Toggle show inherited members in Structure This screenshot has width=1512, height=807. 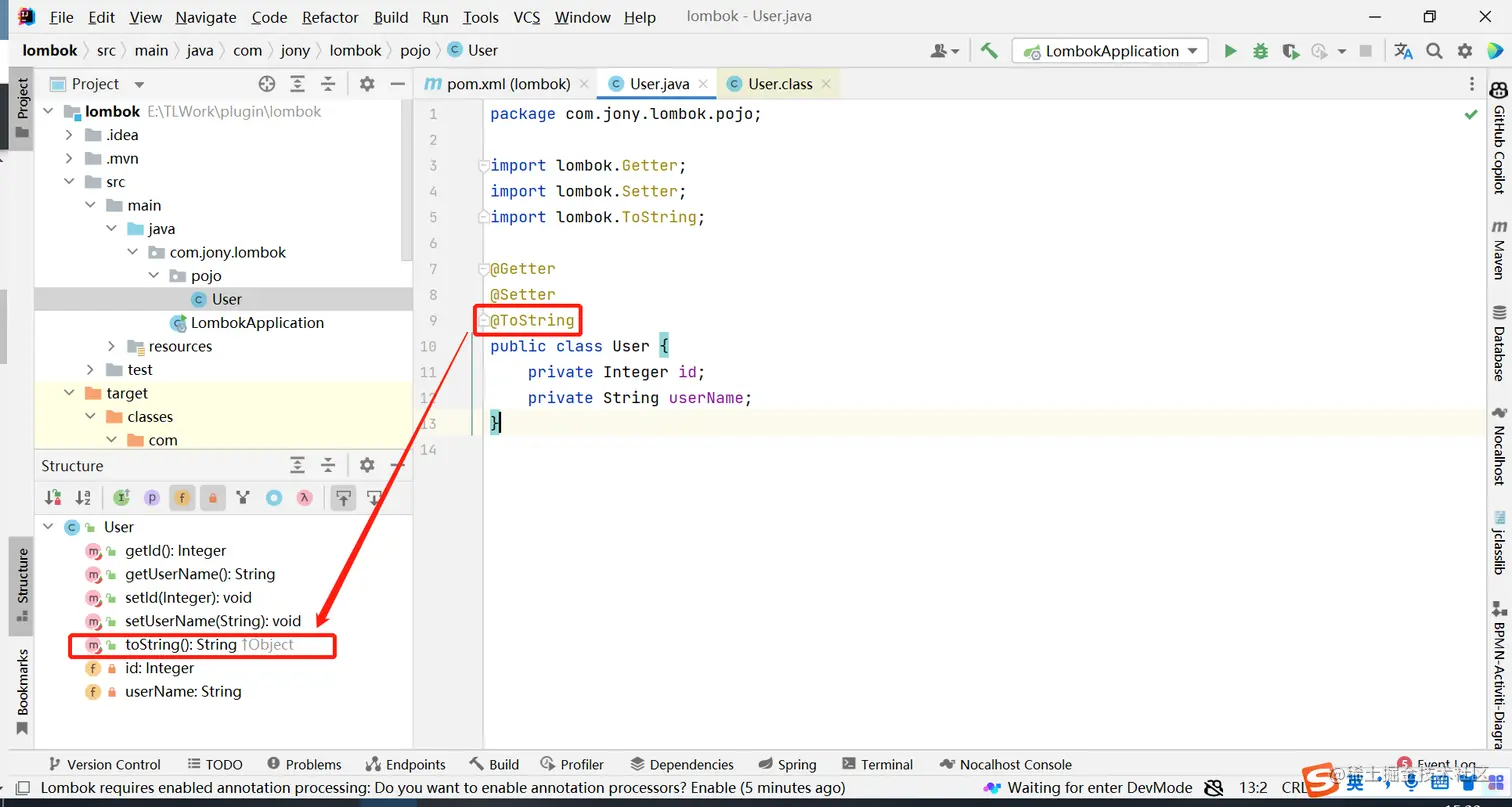122,497
